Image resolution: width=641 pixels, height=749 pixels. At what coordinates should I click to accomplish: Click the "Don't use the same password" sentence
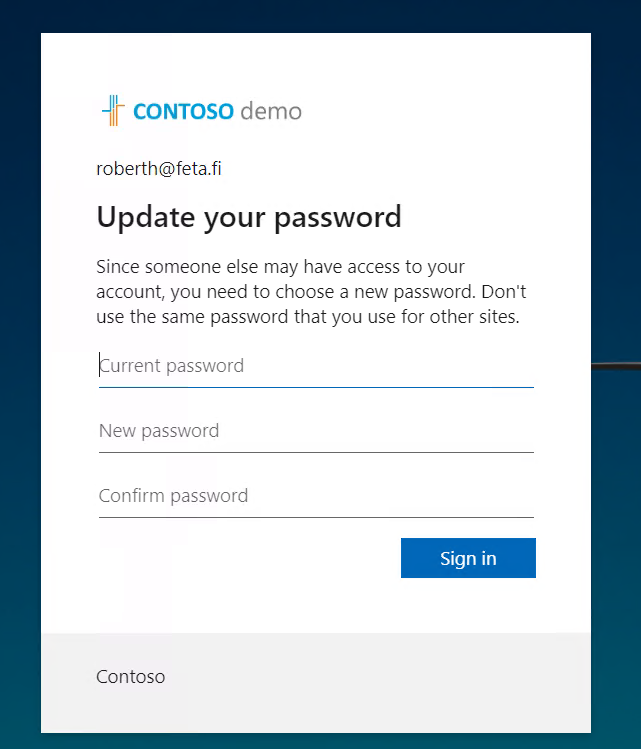[x=320, y=318]
